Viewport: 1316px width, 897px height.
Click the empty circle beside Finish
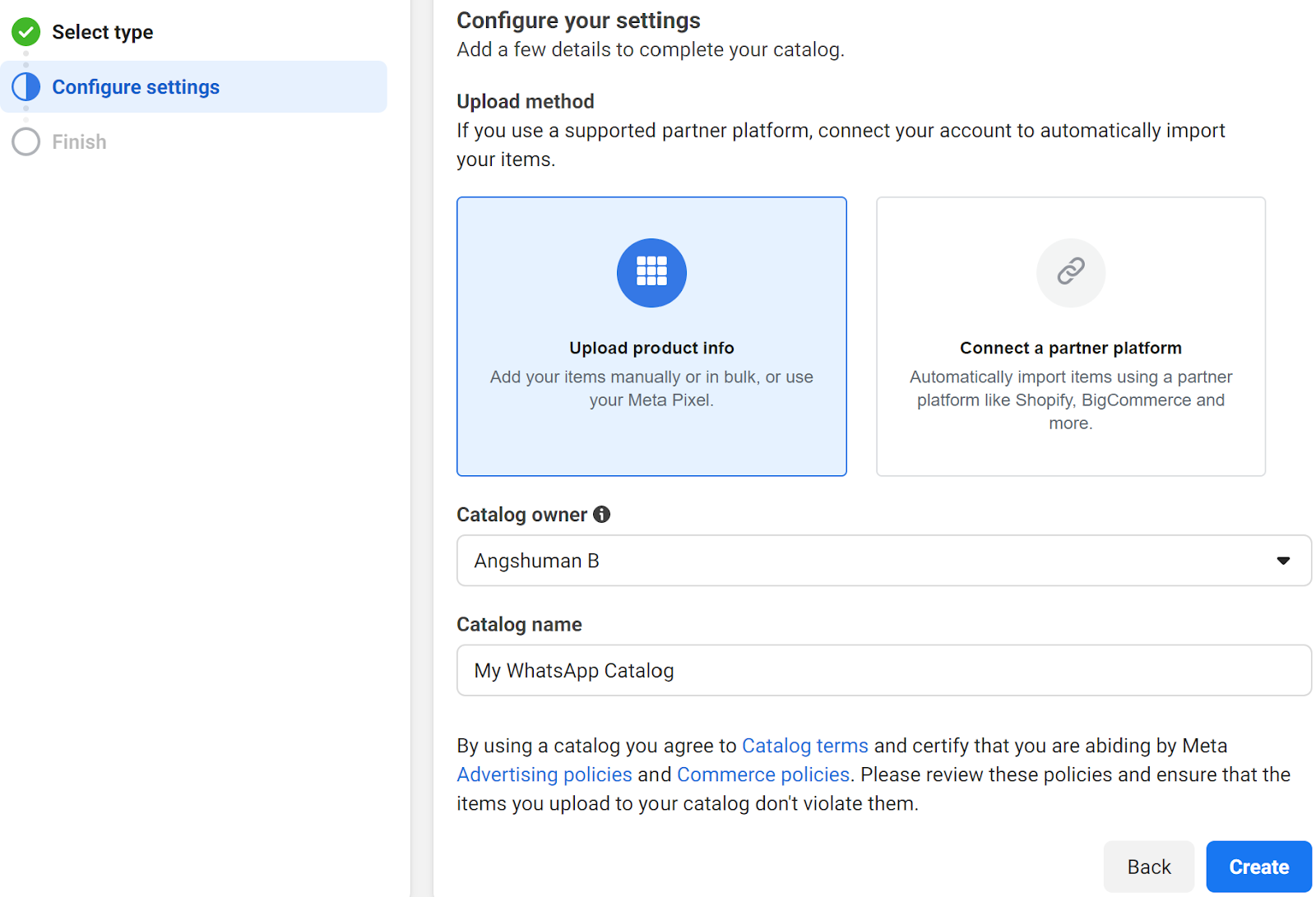[26, 141]
